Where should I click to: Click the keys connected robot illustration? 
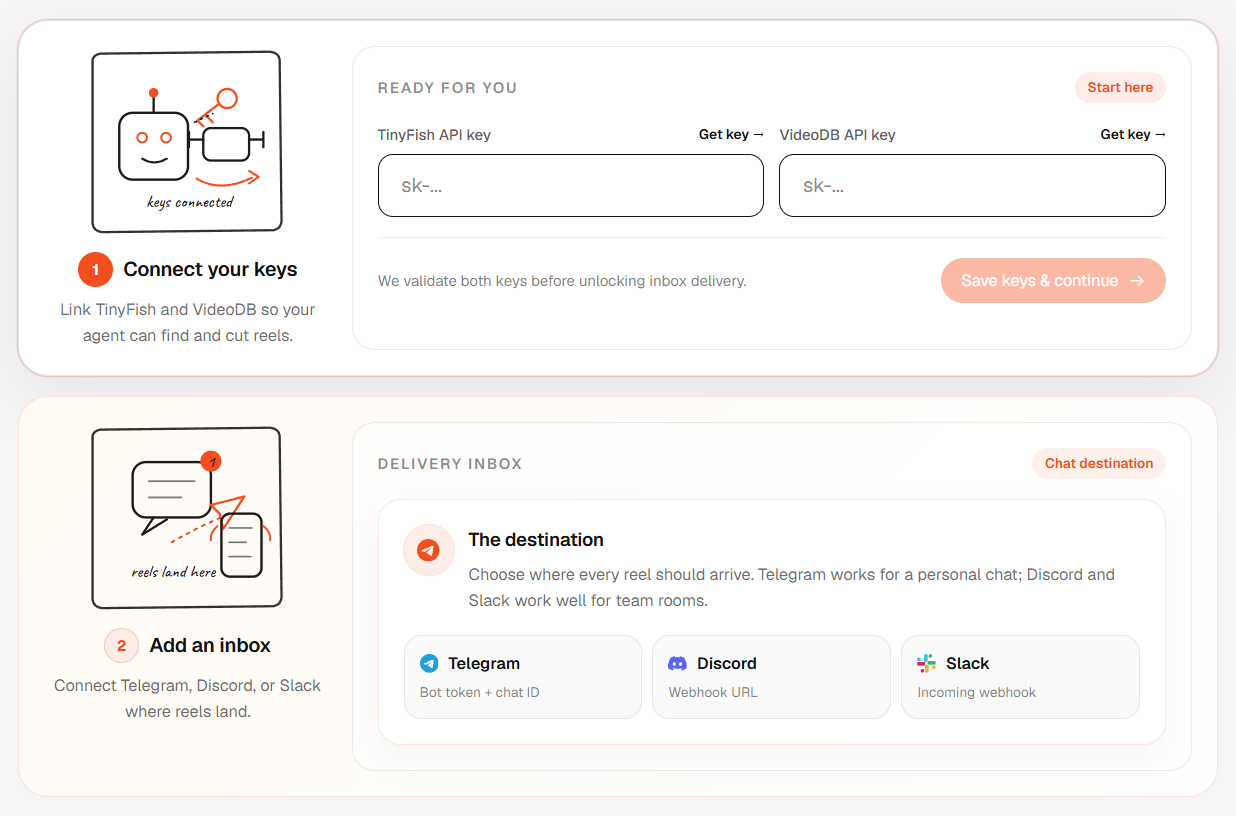(186, 142)
